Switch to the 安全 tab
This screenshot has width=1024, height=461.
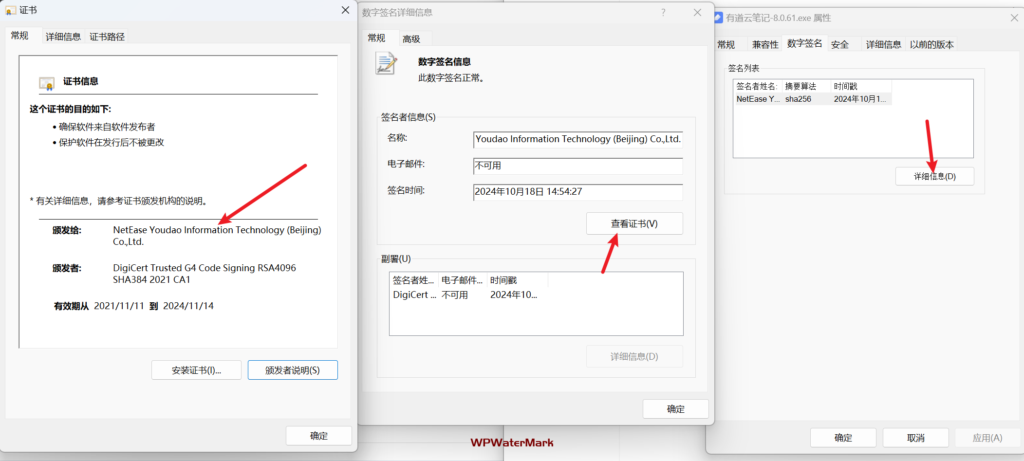[x=840, y=45]
